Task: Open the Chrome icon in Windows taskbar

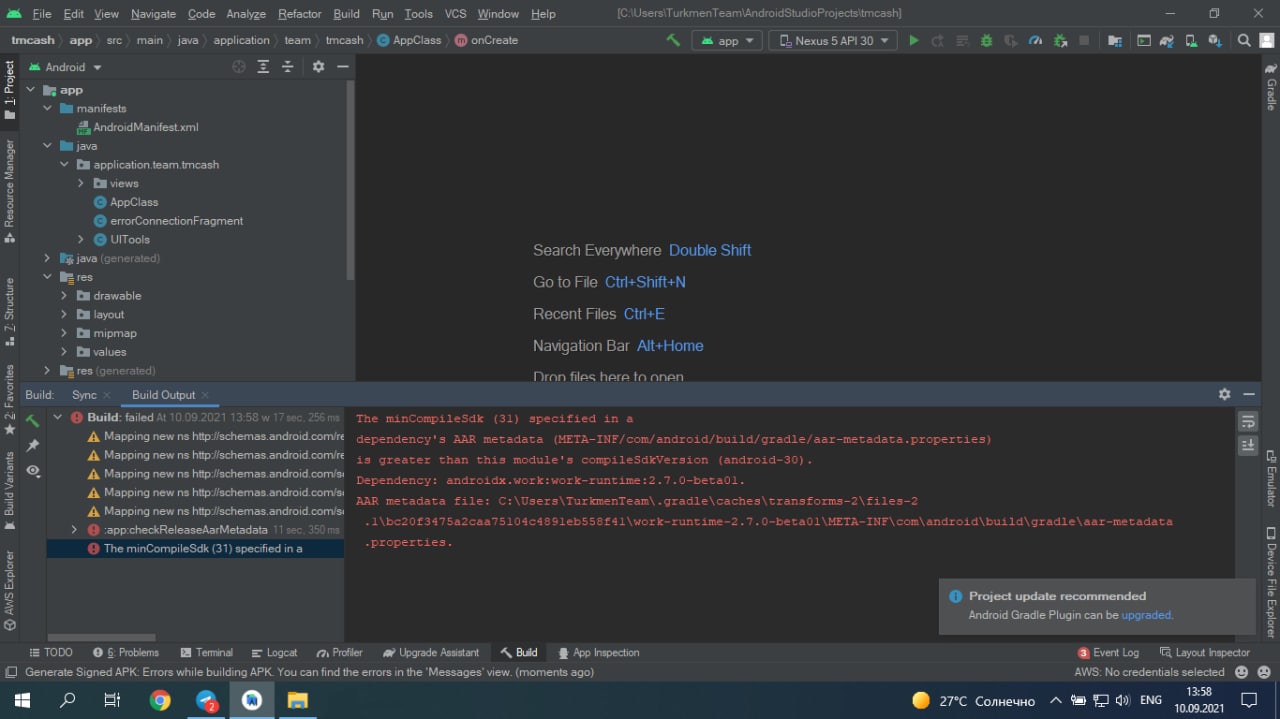Action: [x=160, y=700]
